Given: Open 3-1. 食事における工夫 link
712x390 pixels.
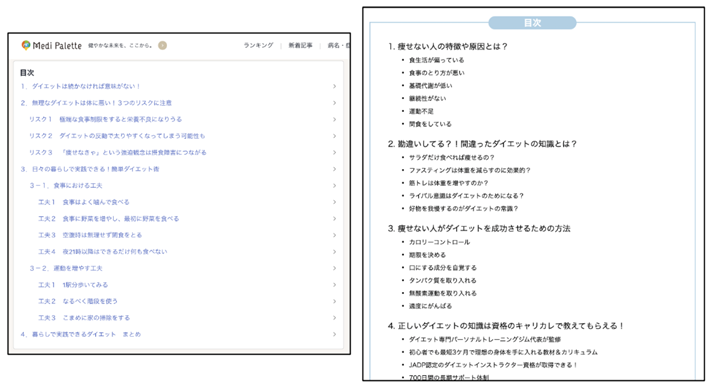Looking at the screenshot, I should (66, 186).
